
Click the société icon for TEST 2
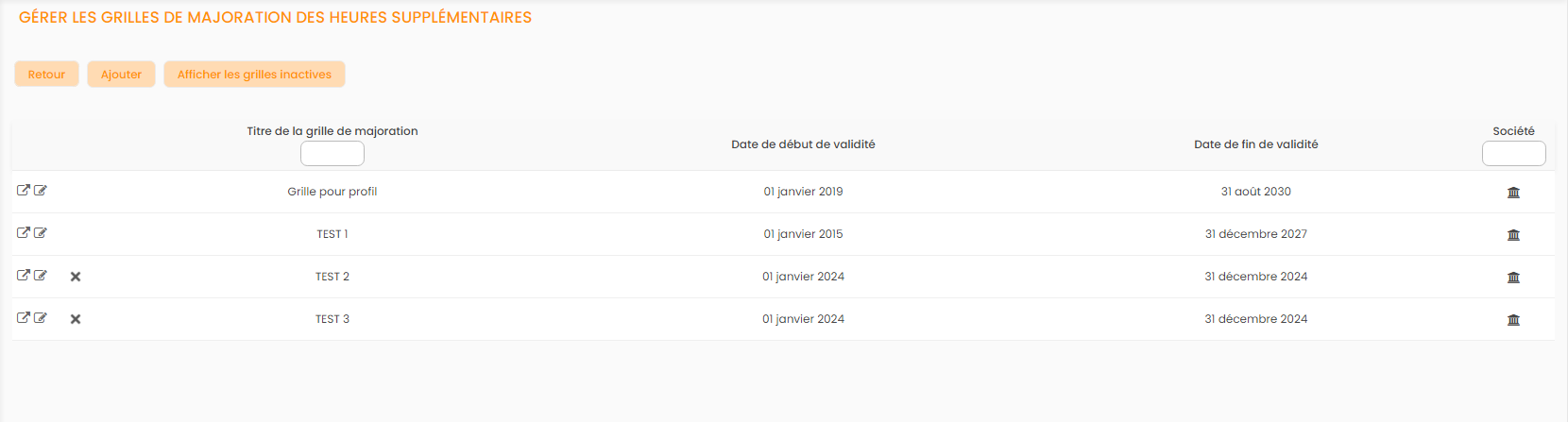pos(1513,278)
